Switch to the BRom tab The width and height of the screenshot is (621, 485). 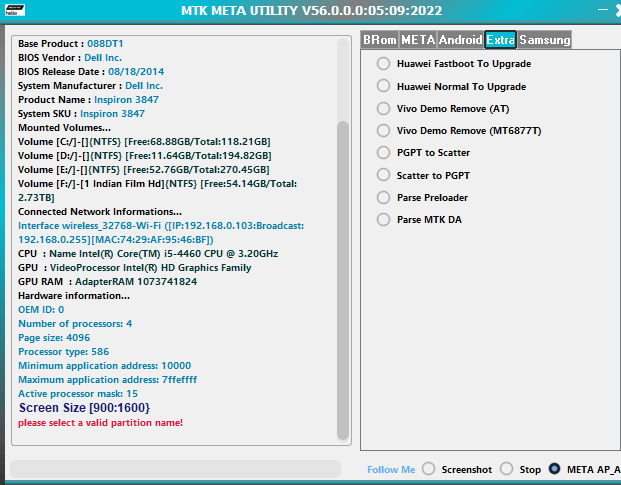click(379, 40)
